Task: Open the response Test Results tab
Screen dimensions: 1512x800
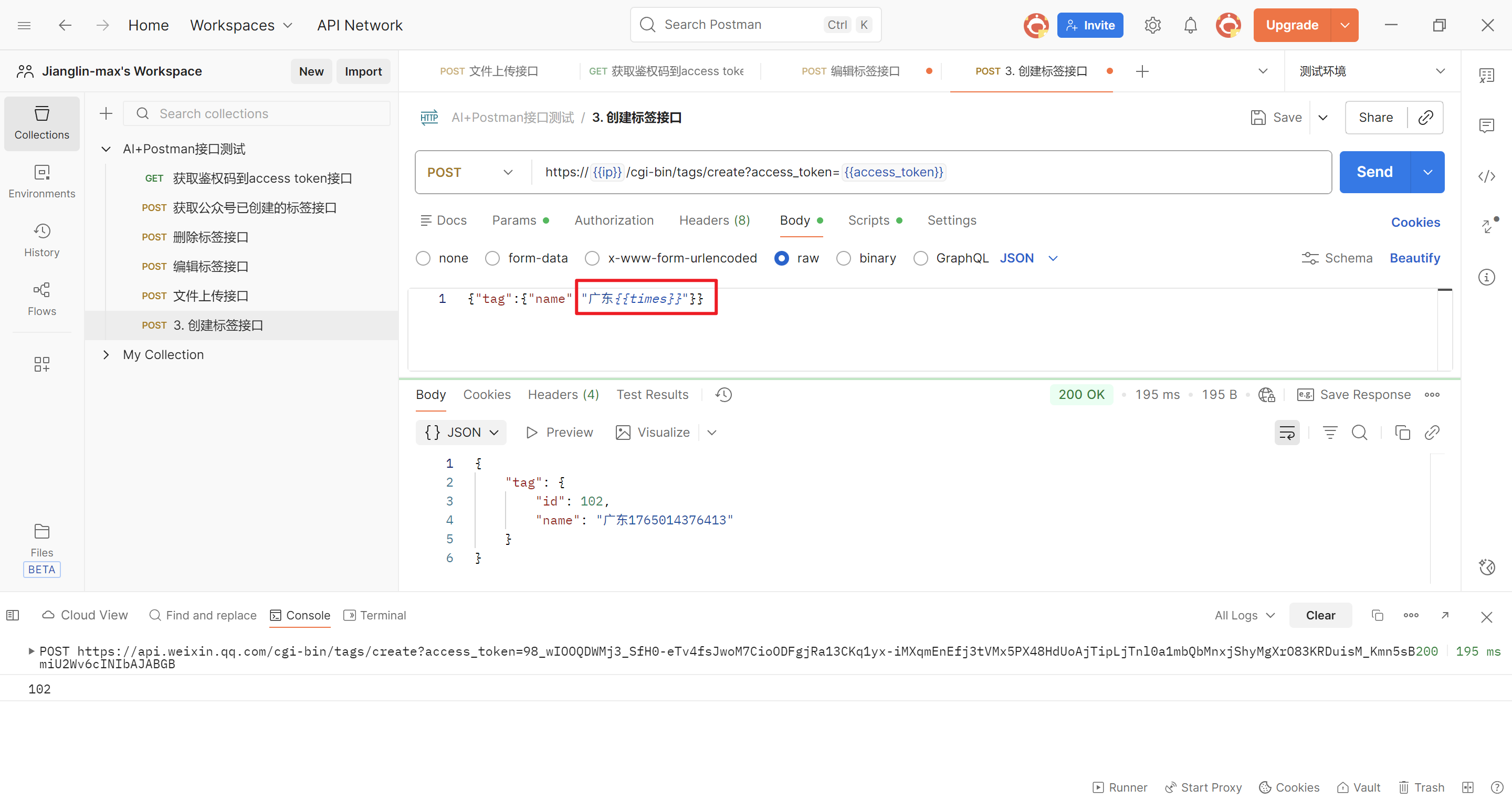Action: 652,394
